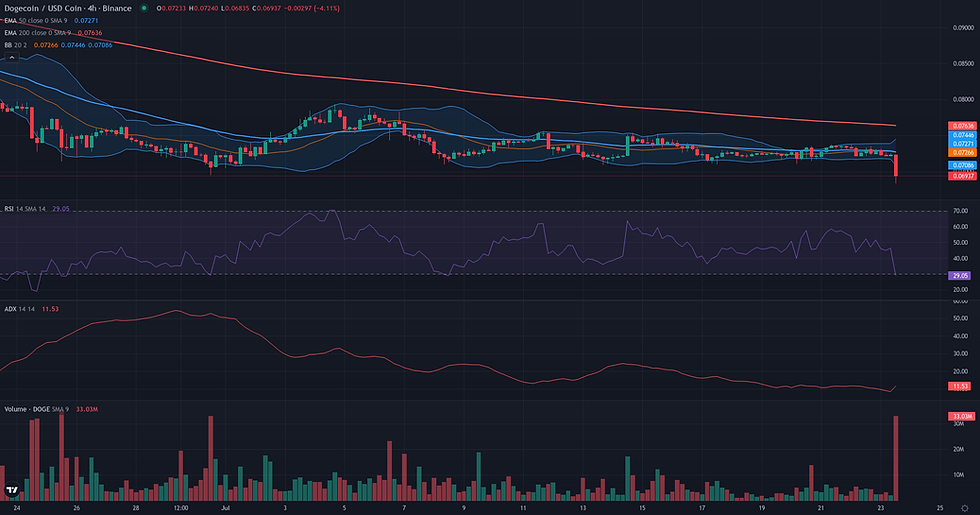
Task: Click the 24 date on the time axis
Action: (x=16, y=508)
